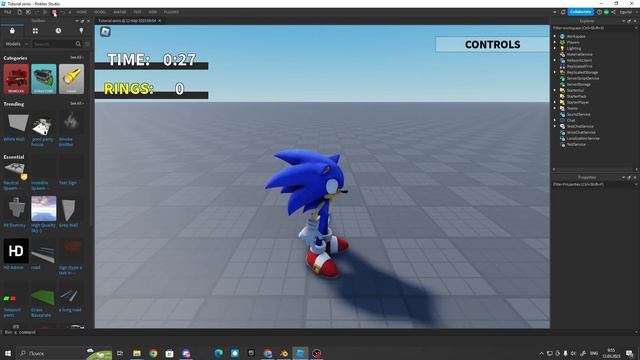The height and width of the screenshot is (360, 640).
Task: Click See All next to Categories
Action: pos(76,58)
